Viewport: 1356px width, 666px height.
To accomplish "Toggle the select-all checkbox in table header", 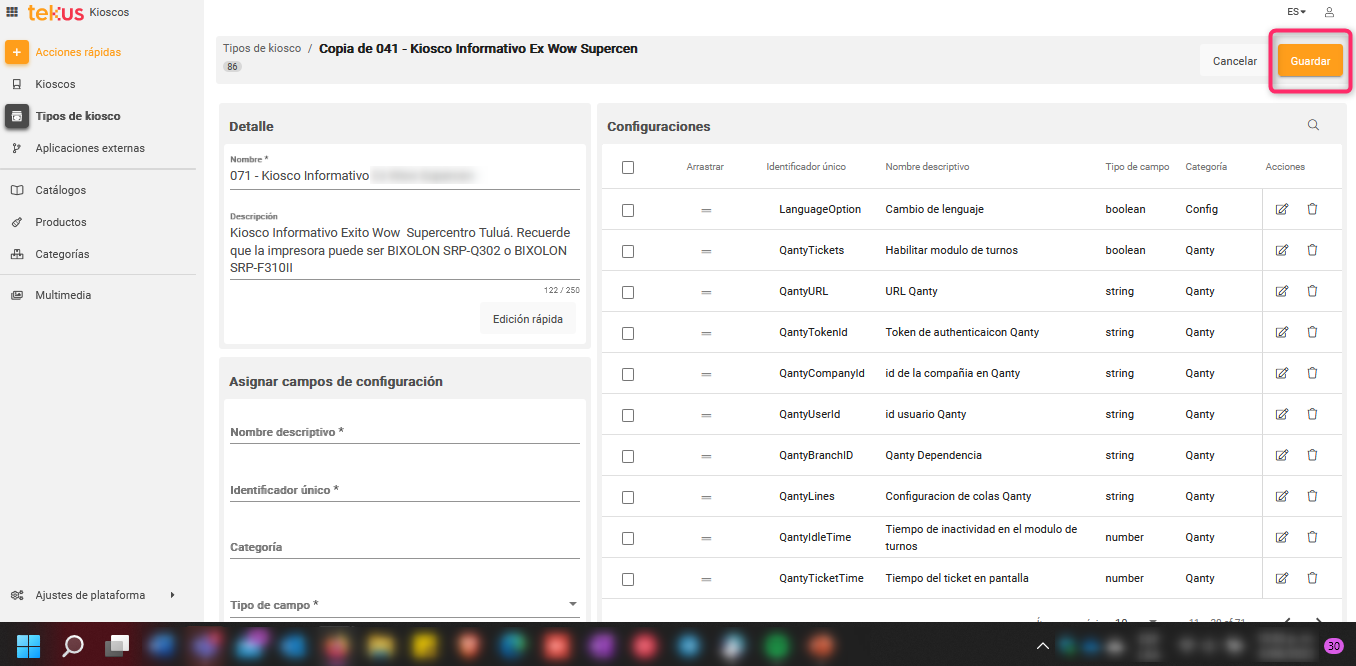I will [628, 167].
